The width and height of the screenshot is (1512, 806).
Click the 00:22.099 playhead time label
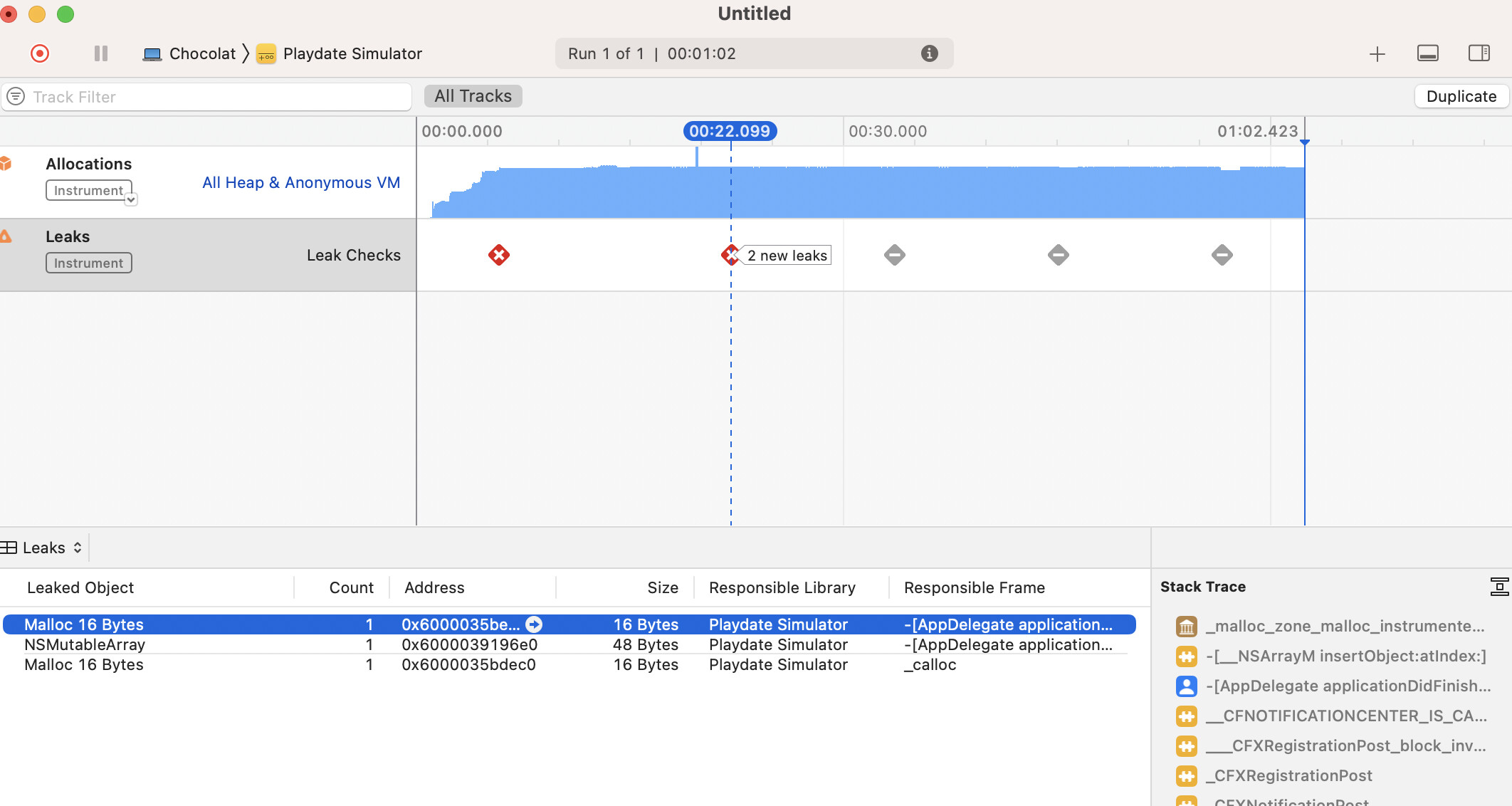[x=730, y=131]
